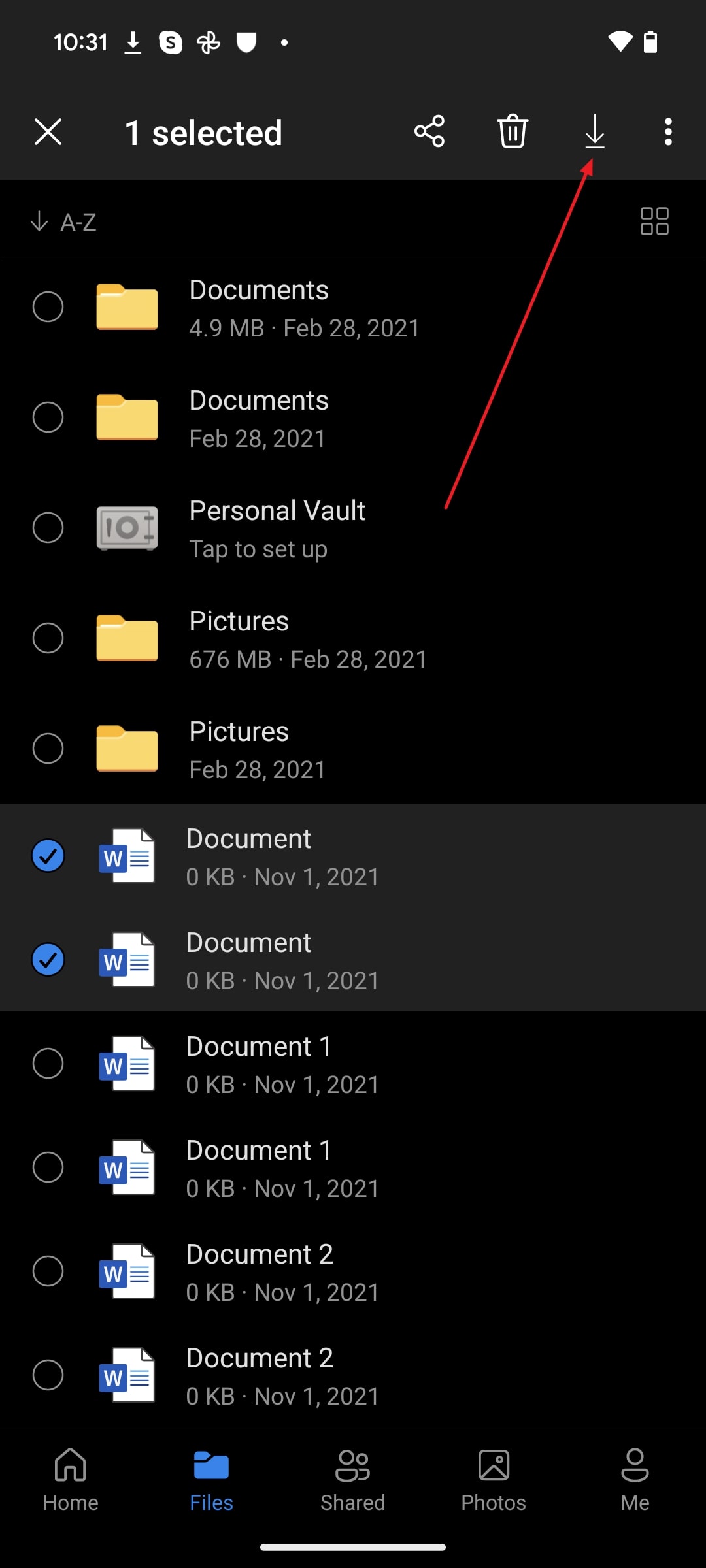Image resolution: width=706 pixels, height=1568 pixels.
Task: Open the A-Z sort options
Action: coord(64,222)
